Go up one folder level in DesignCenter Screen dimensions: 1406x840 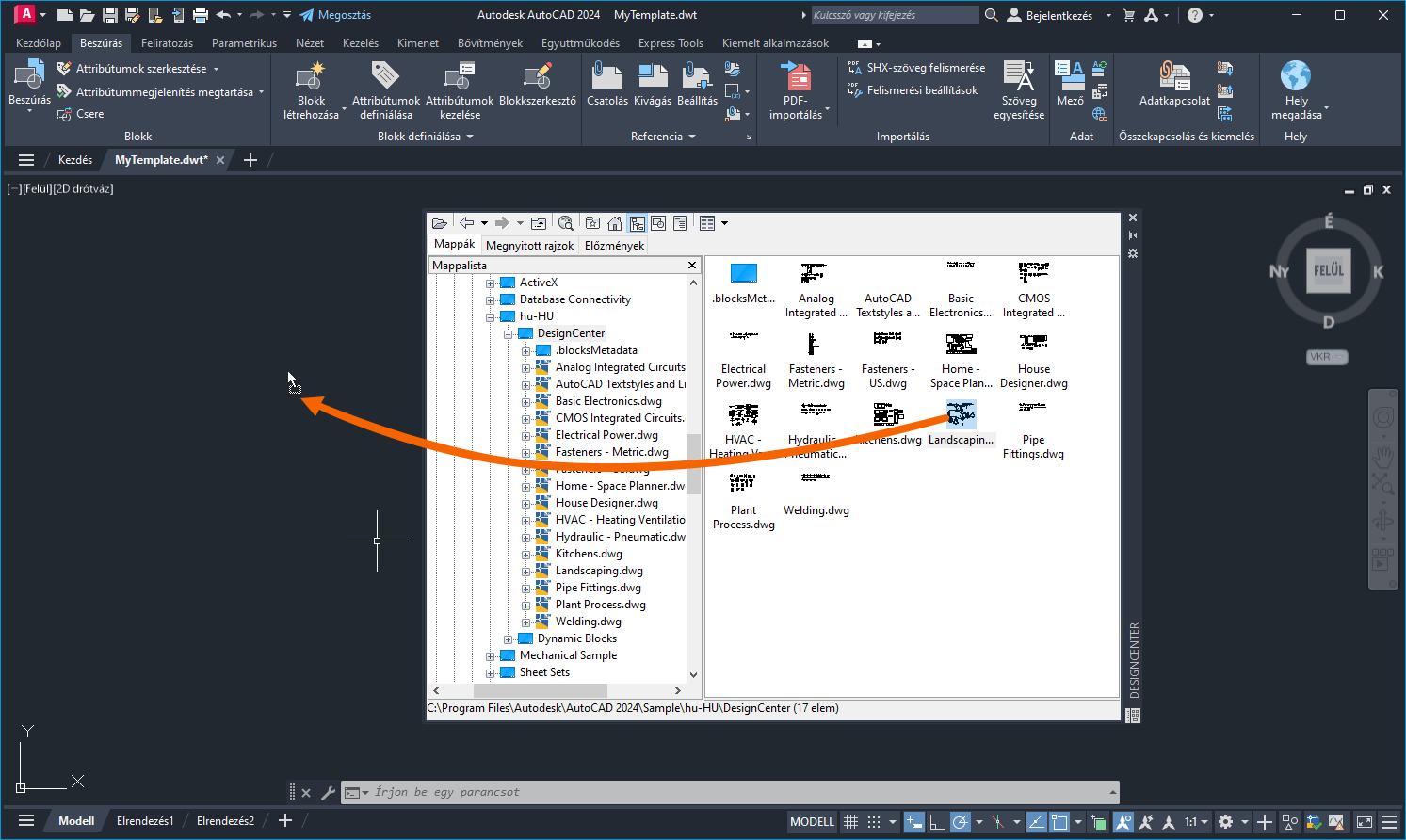539,223
